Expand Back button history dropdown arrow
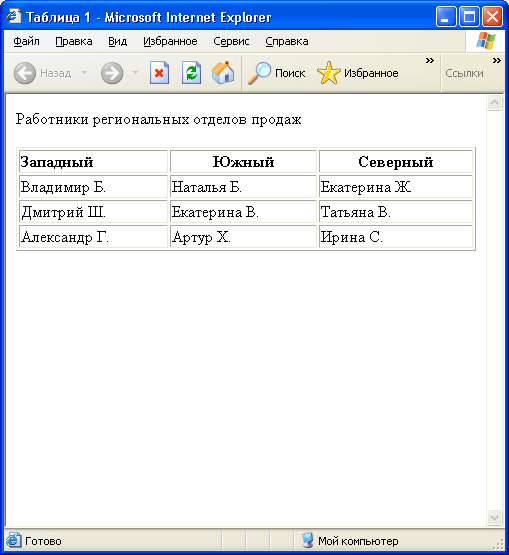The width and height of the screenshot is (509, 555). [84, 73]
